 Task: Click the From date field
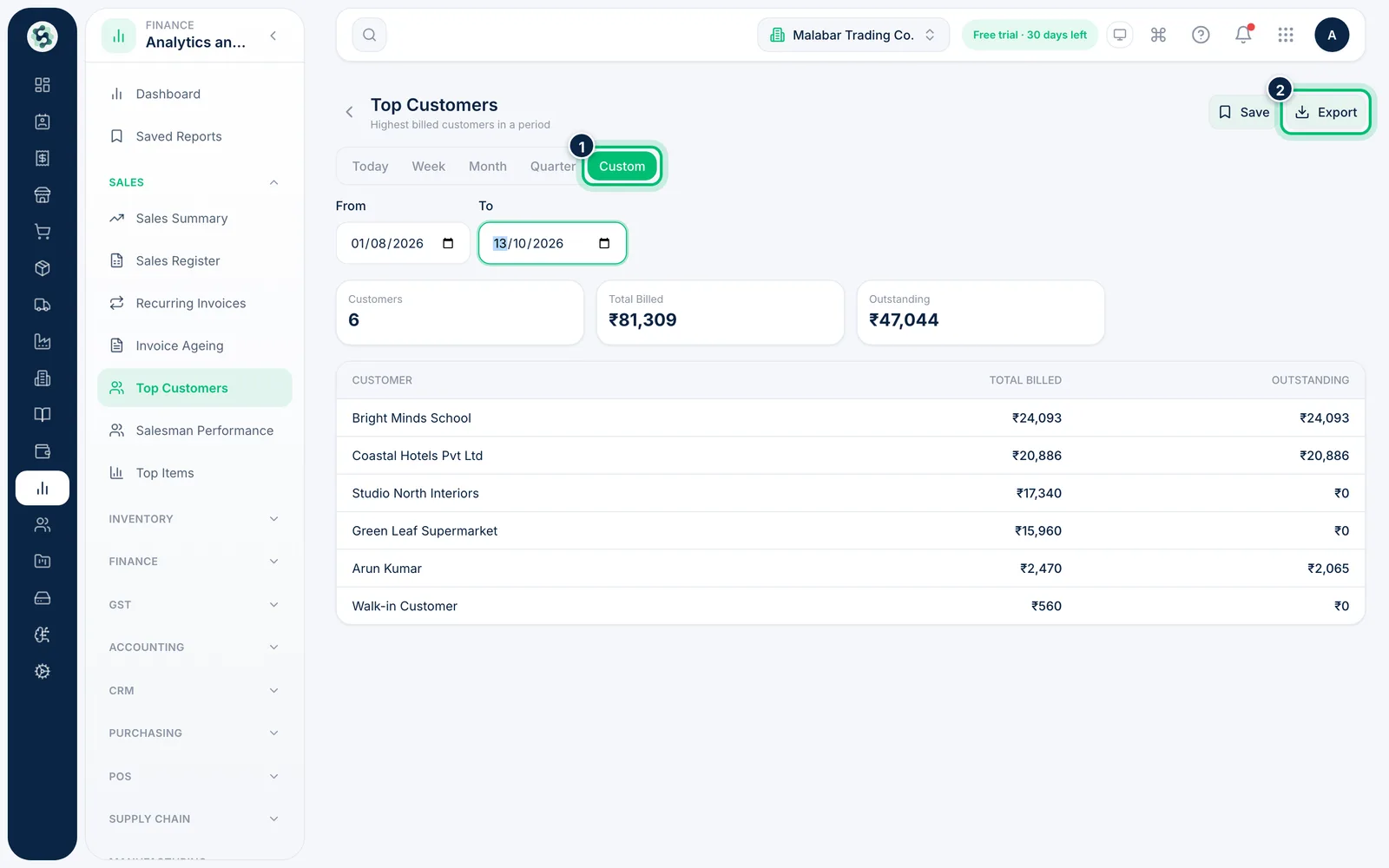pyautogui.click(x=403, y=243)
